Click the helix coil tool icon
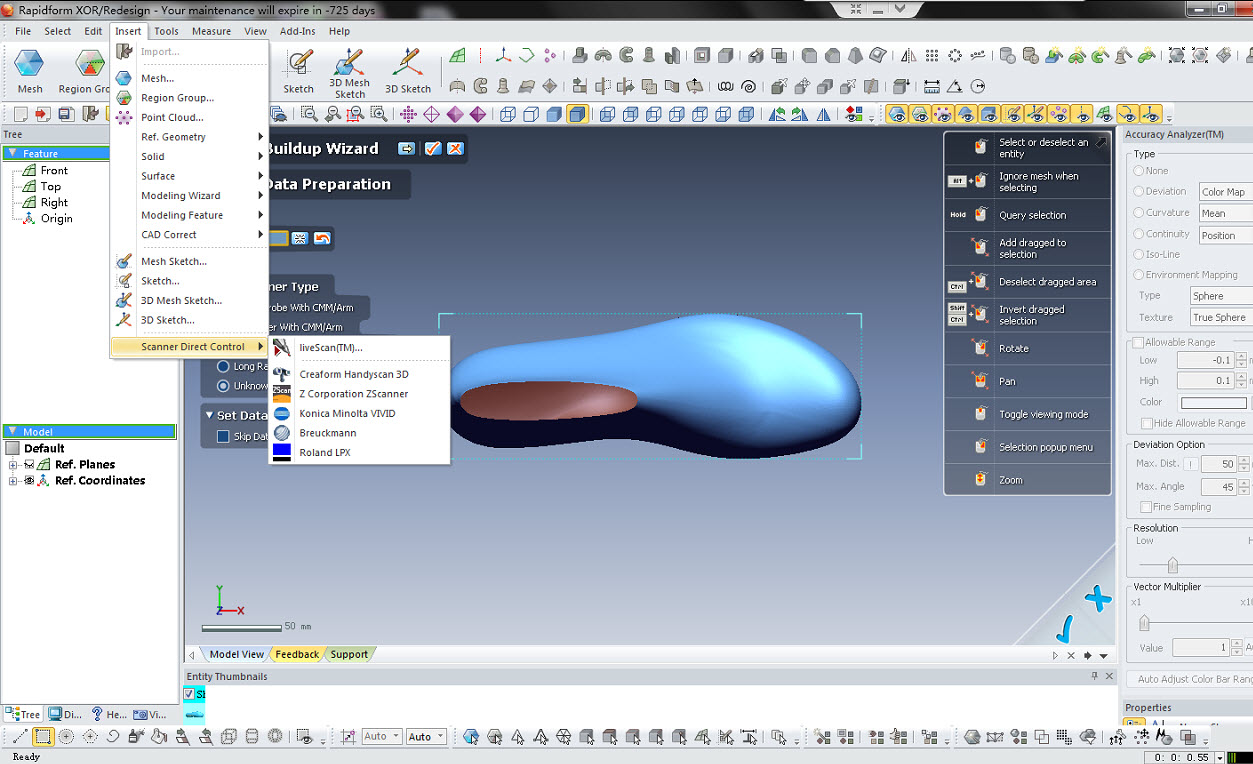Screen dimensions: 1253x764 pyautogui.click(x=725, y=86)
